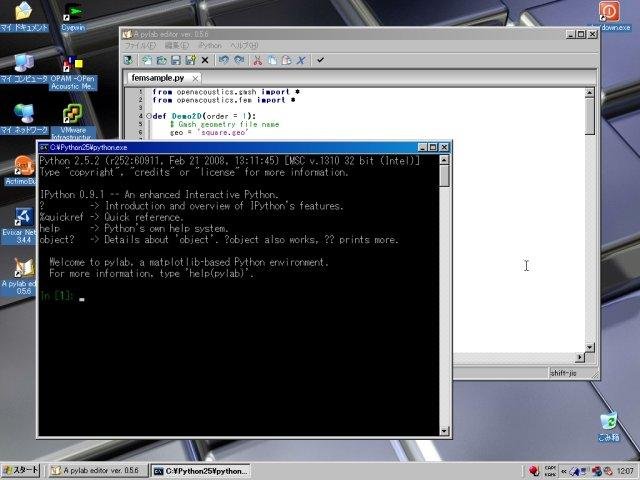Click the python.exe console title bar icon
This screenshot has width=640, height=480.
(44, 147)
